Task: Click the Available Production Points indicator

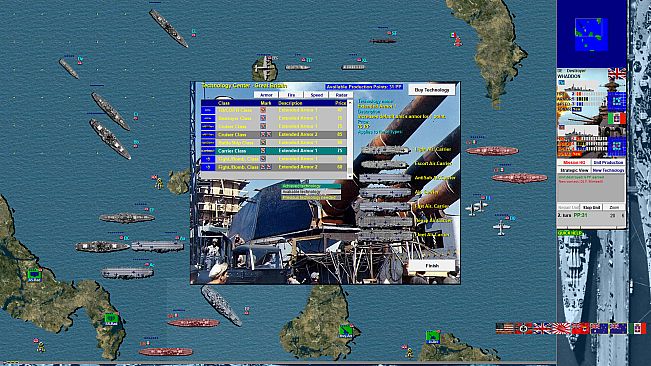Action: point(364,87)
